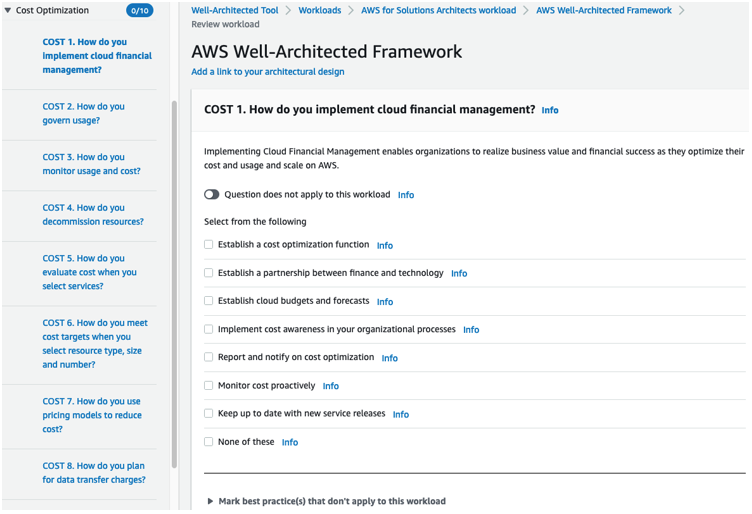Screen dimensions: 752x514
Task: Check 'Establish a cost optimization function'
Action: (208, 245)
